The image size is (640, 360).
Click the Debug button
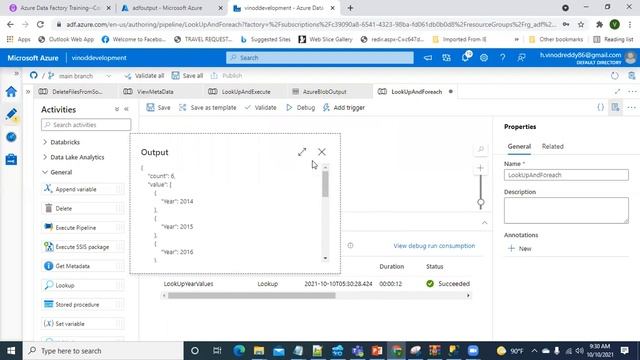300,107
